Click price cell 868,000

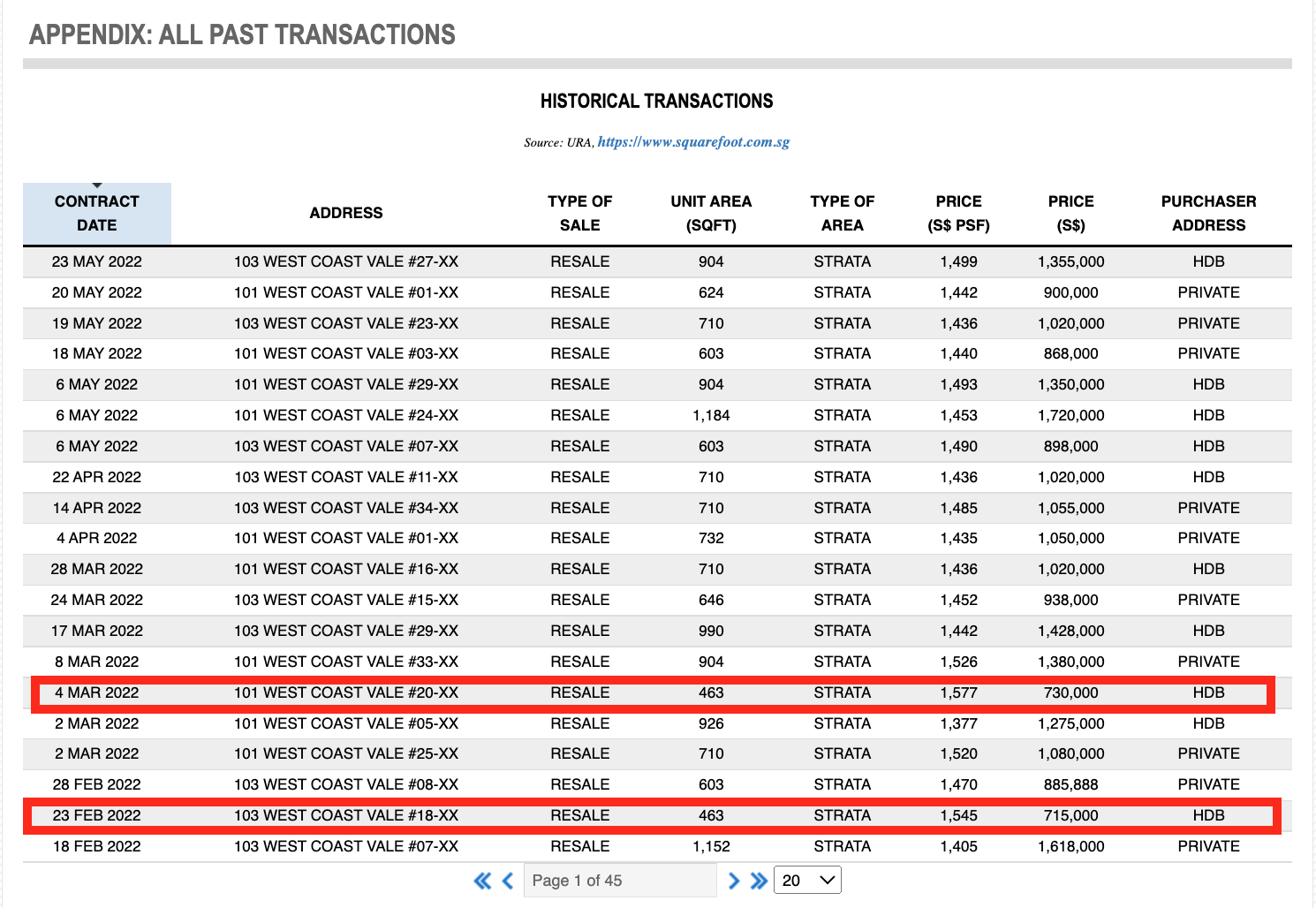click(x=1071, y=353)
